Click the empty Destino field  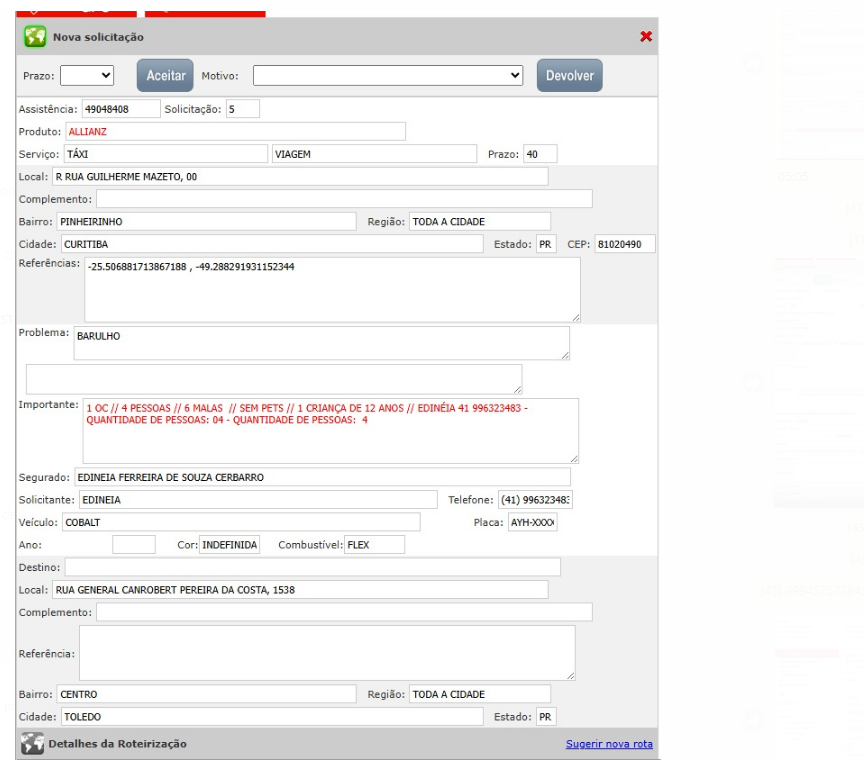tap(312, 567)
